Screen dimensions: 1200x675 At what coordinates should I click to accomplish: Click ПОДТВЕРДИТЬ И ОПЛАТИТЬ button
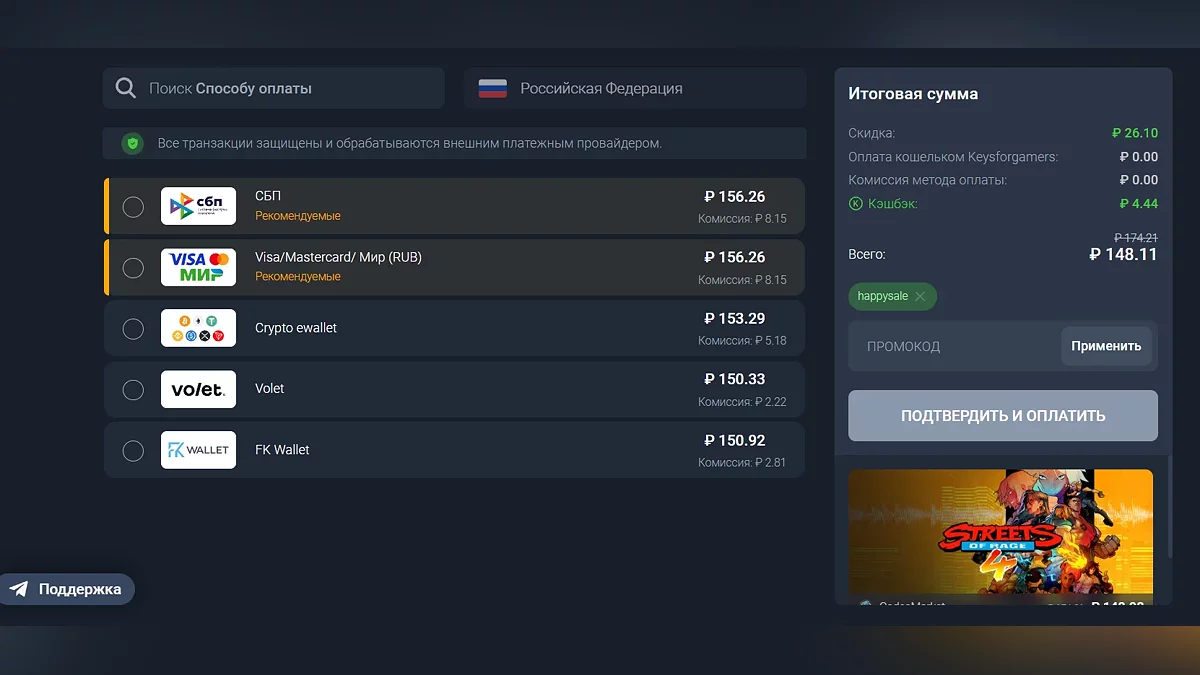[x=1002, y=415]
